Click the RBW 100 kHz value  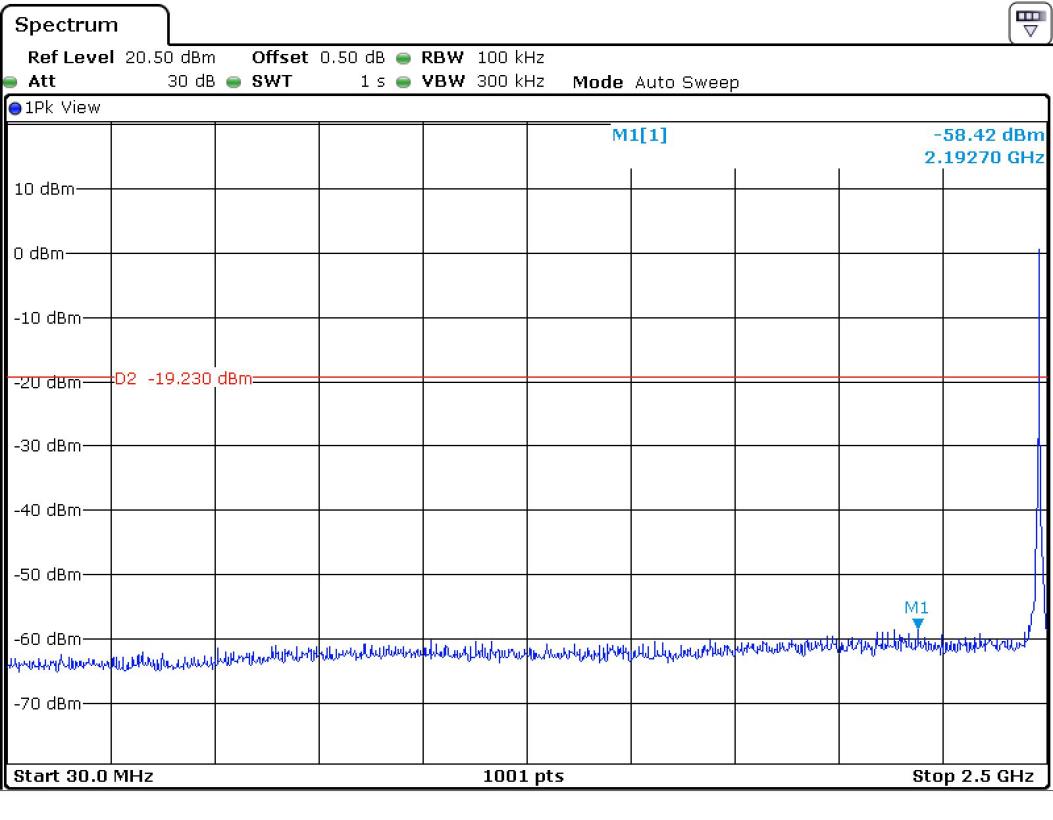coord(510,58)
